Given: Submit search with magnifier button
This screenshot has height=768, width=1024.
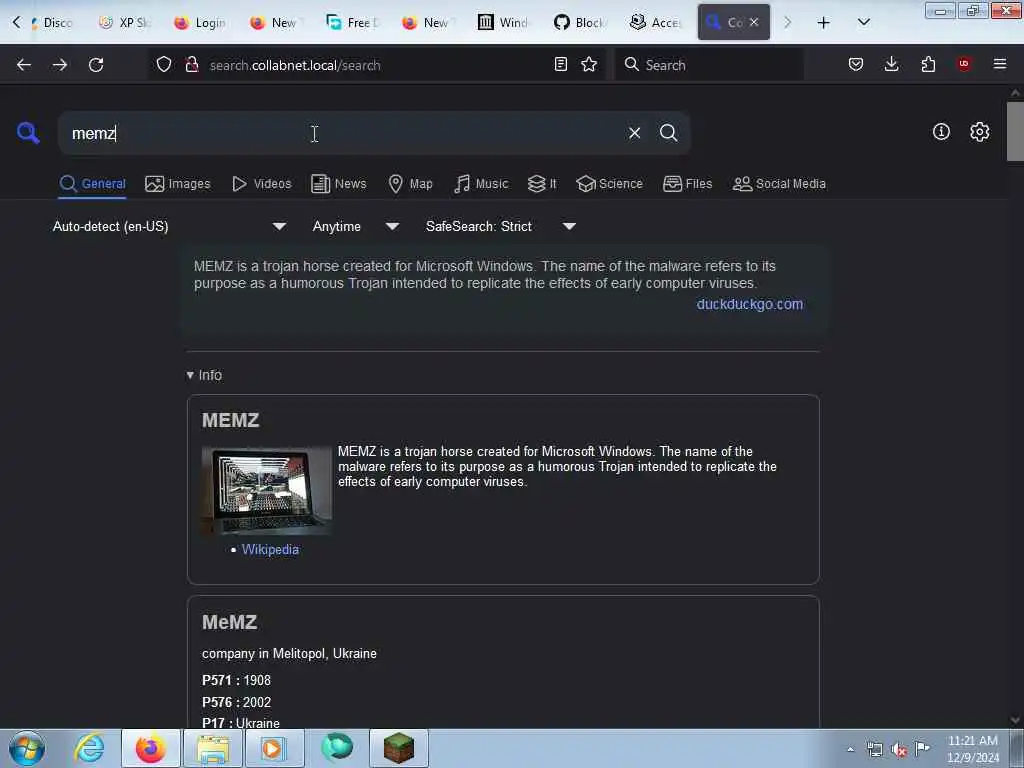Looking at the screenshot, I should click(668, 133).
